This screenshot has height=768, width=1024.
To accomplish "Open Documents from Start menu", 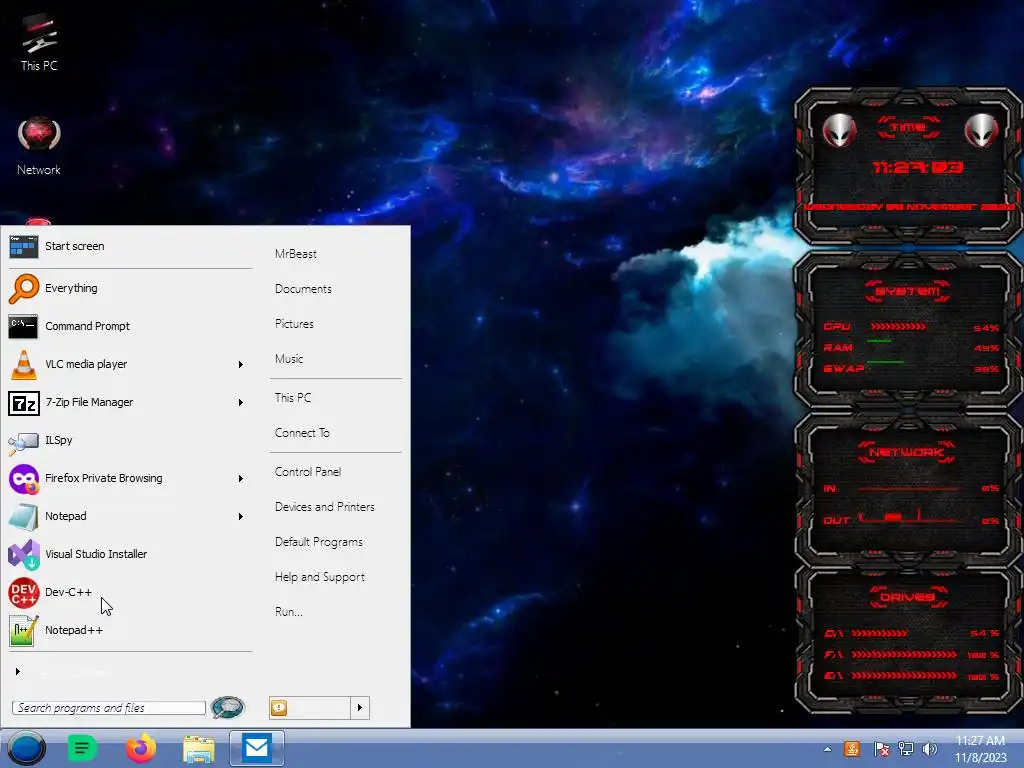I will click(x=303, y=289).
